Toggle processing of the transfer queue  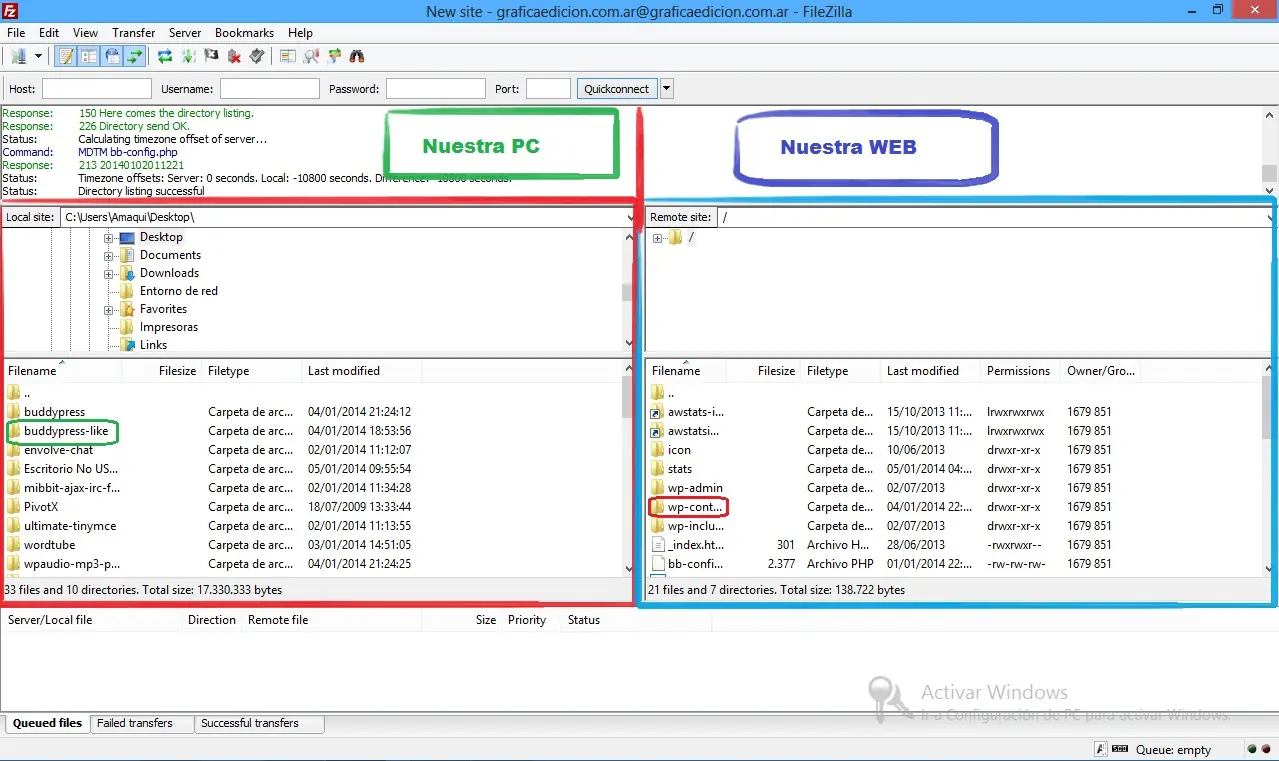(x=188, y=57)
